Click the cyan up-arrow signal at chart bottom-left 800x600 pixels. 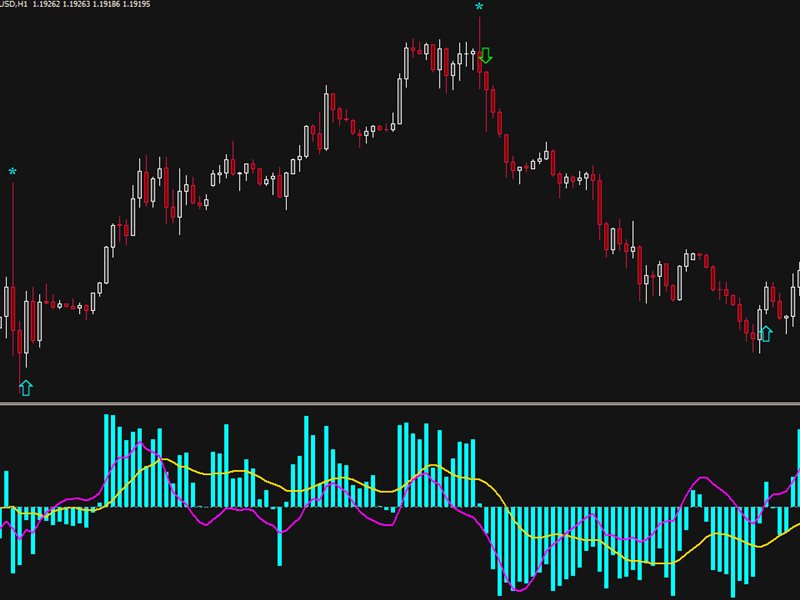(x=26, y=388)
